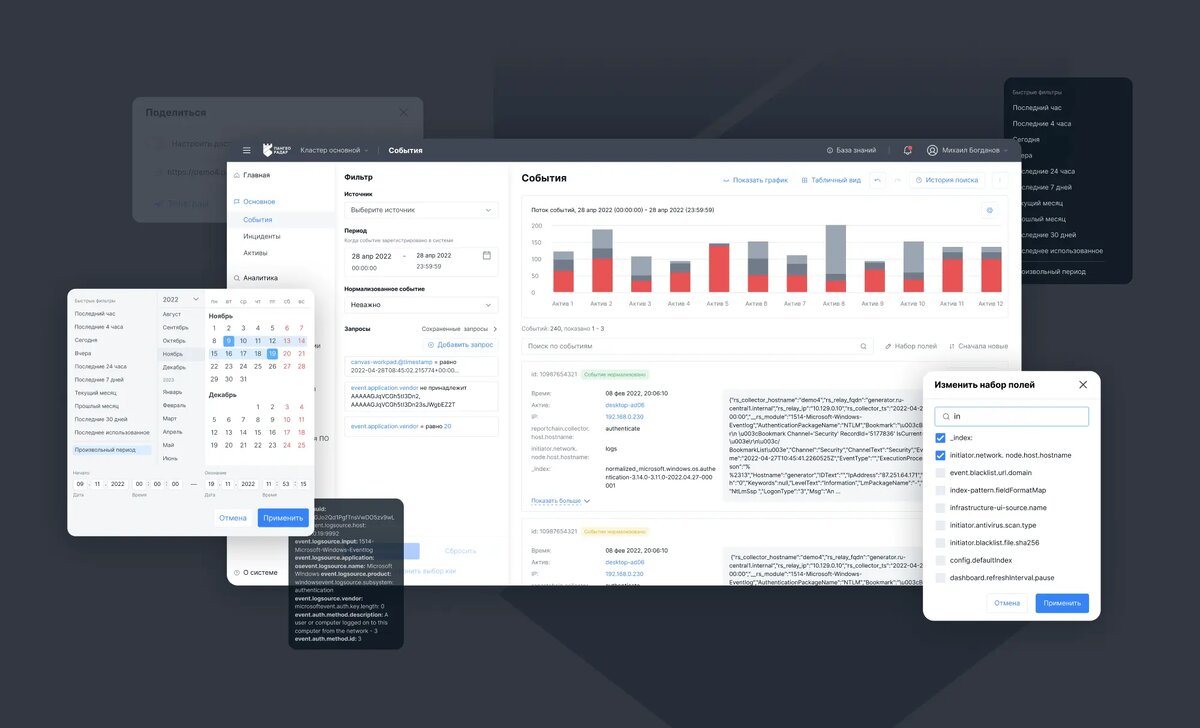Open chart settings gear icon
Viewport: 1200px width, 728px height.
pos(990,210)
